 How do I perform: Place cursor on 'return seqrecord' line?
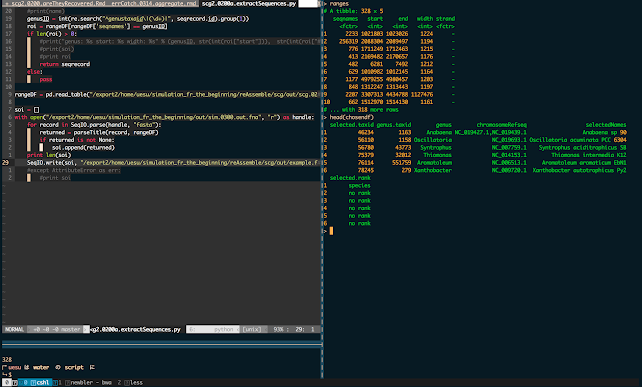65,64
